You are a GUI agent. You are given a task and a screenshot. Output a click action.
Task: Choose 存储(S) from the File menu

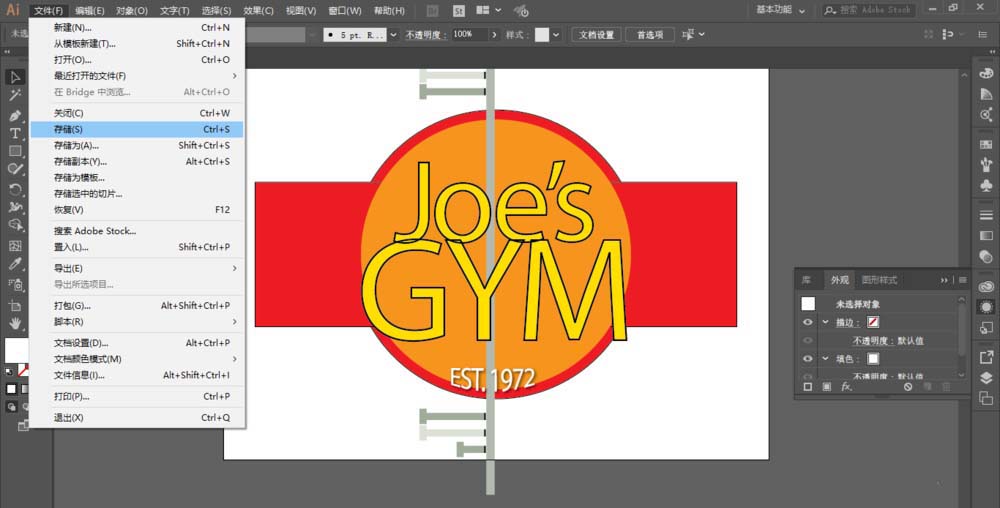(137, 129)
